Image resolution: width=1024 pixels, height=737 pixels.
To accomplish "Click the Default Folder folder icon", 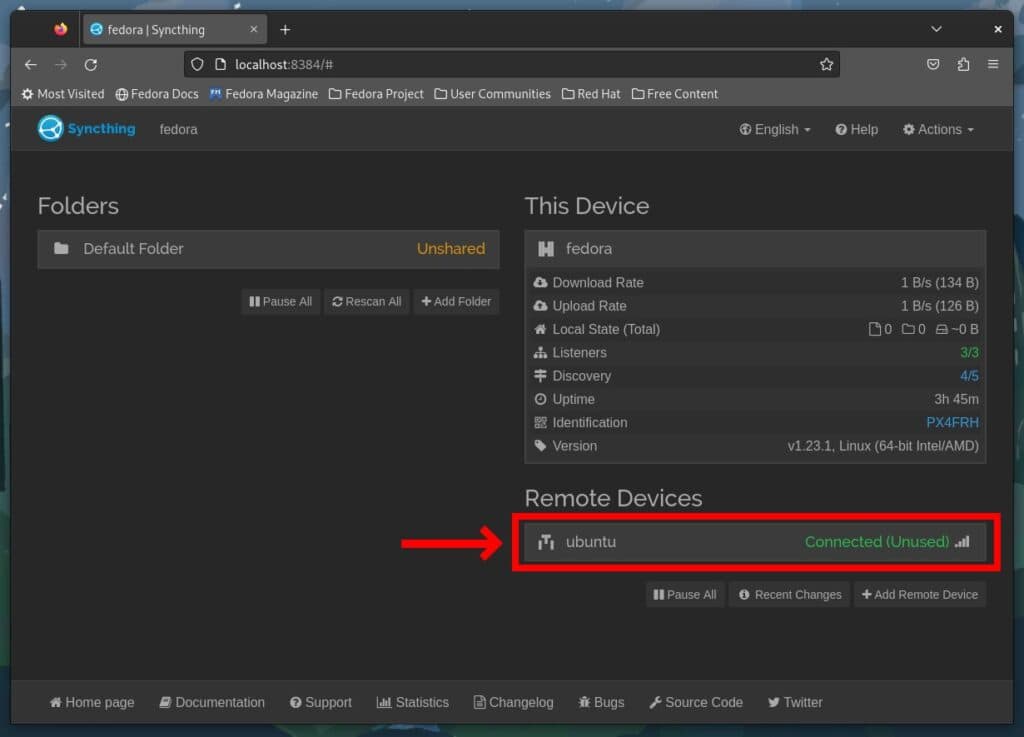I will (x=61, y=248).
